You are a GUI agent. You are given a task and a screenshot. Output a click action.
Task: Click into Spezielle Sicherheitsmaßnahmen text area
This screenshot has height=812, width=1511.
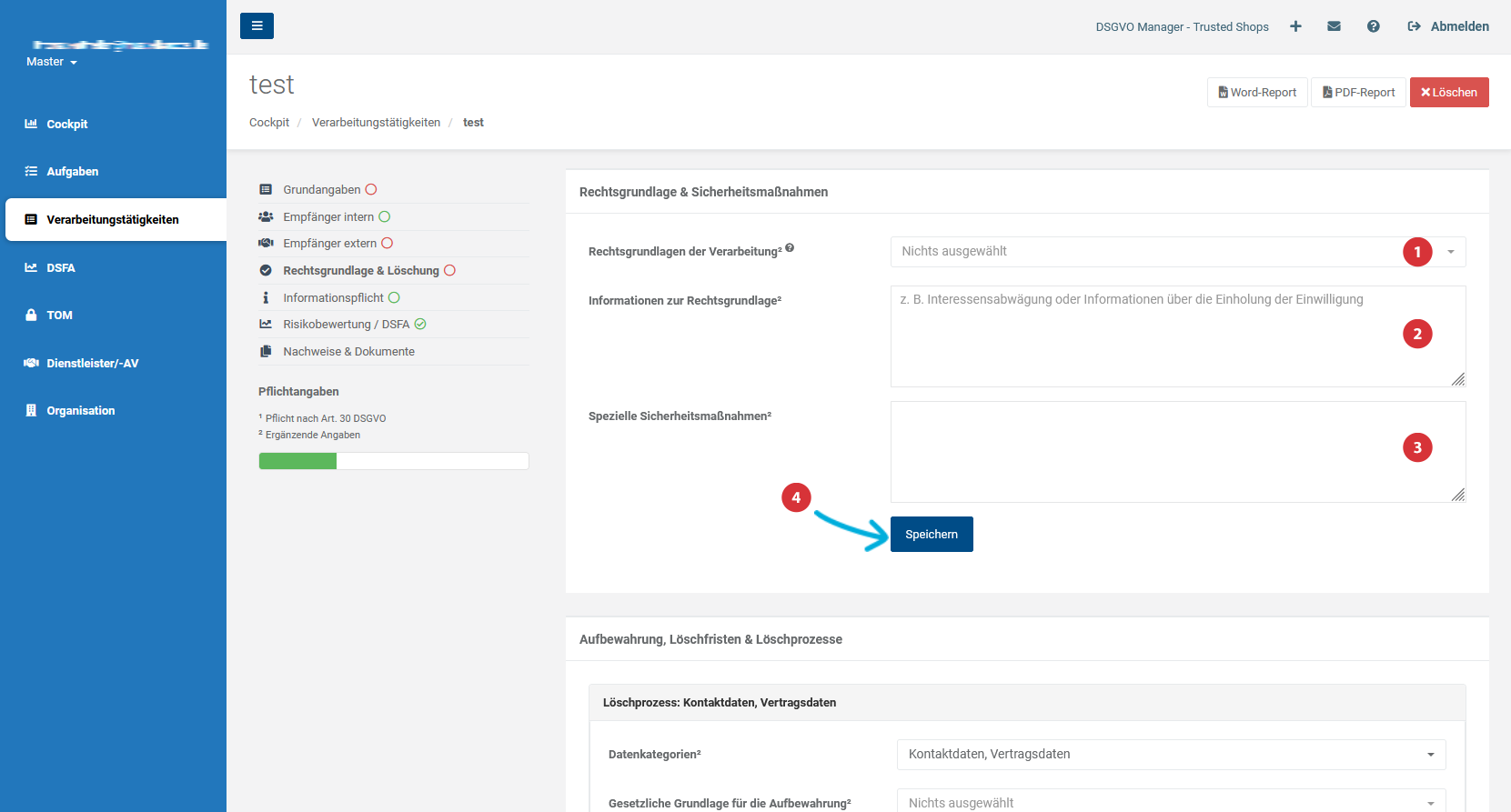[1178, 452]
